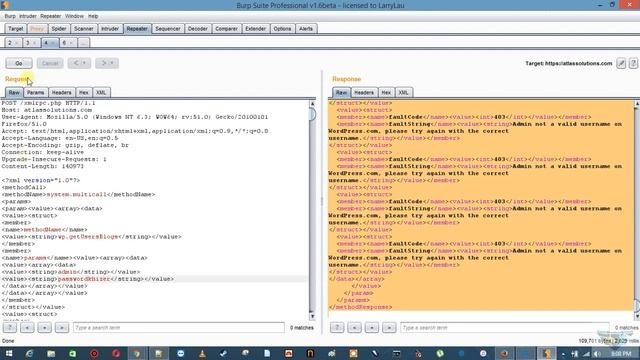
Task: Switch to the Proxy tab
Action: [x=37, y=29]
